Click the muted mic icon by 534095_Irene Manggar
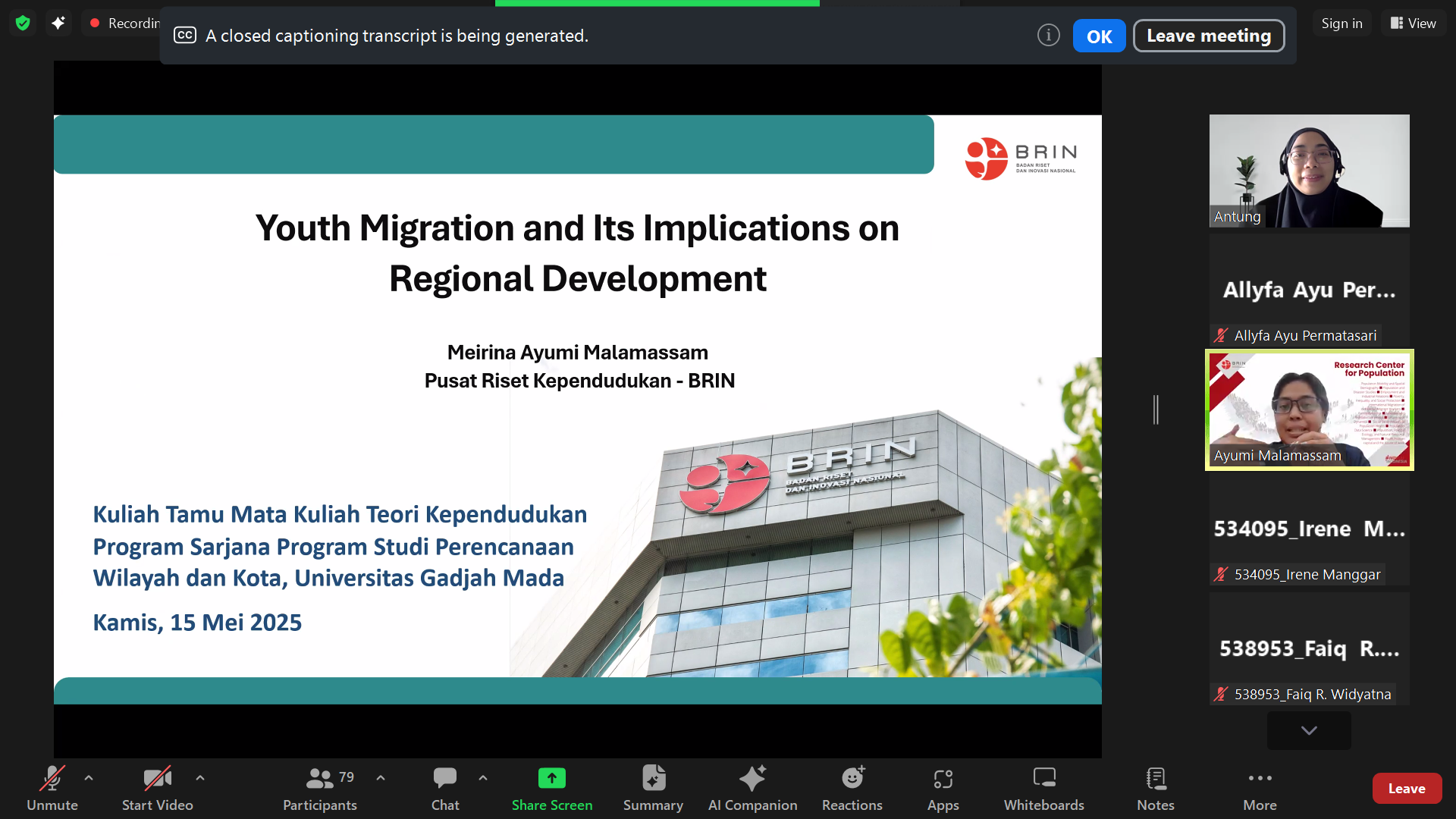The width and height of the screenshot is (1456, 819). (x=1220, y=574)
